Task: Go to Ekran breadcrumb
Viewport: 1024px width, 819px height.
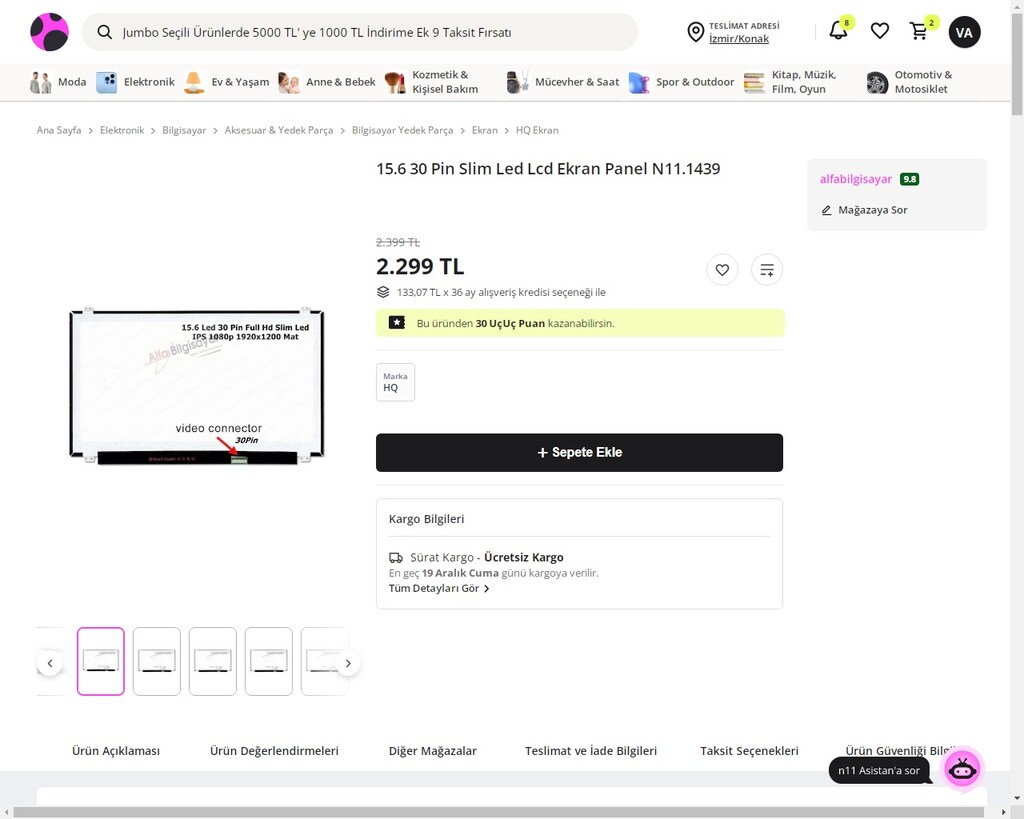Action: click(x=485, y=130)
